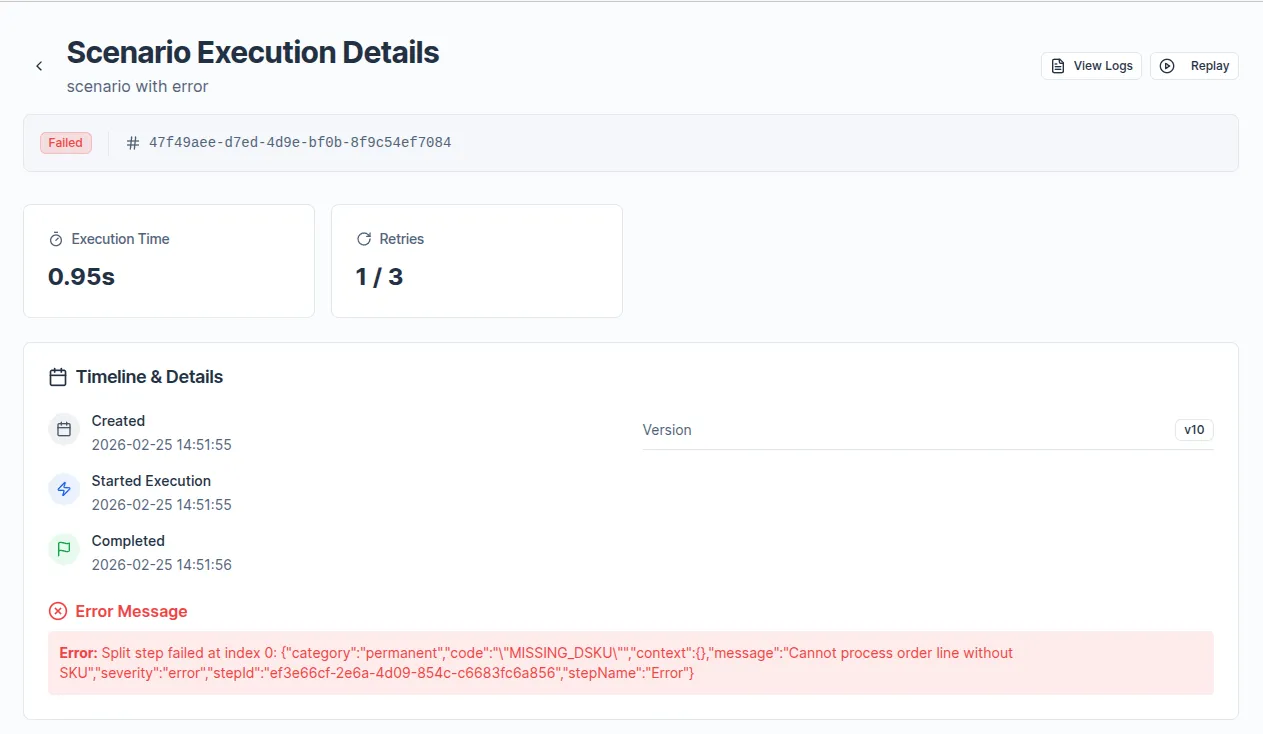The height and width of the screenshot is (734, 1263).
Task: Click the calendar icon beside Timeline & Details
Action: pos(58,378)
